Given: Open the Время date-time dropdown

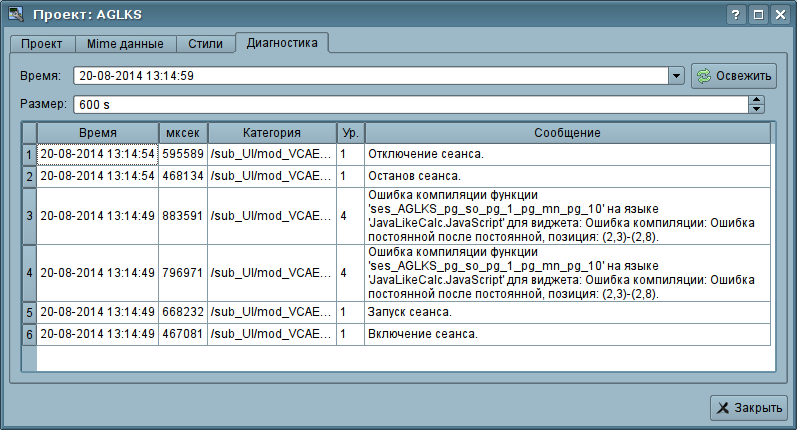Looking at the screenshot, I should (676, 76).
